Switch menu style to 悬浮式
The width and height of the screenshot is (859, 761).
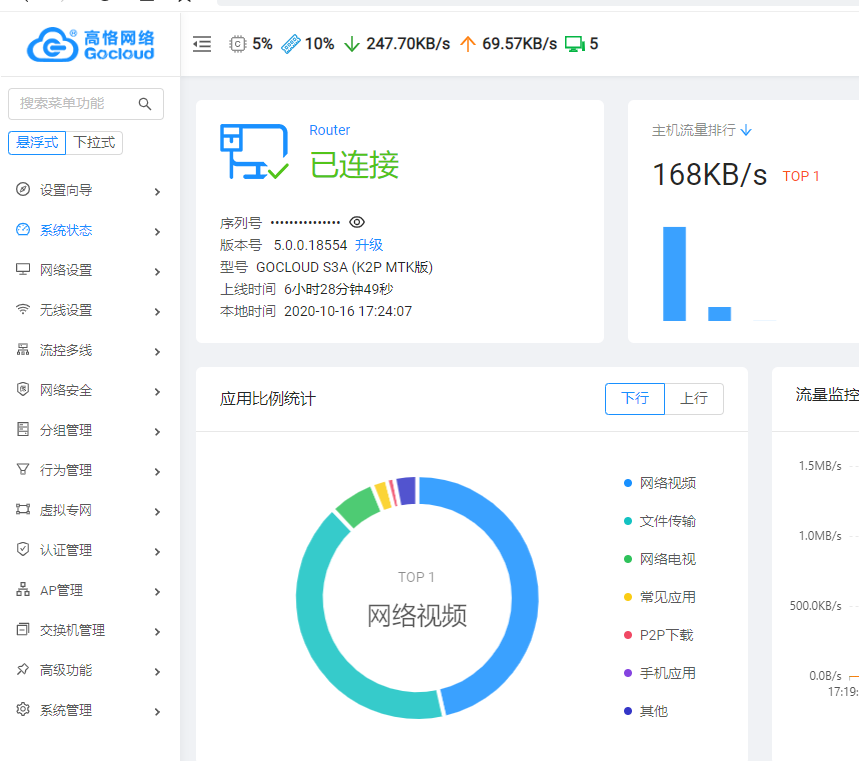[37, 143]
